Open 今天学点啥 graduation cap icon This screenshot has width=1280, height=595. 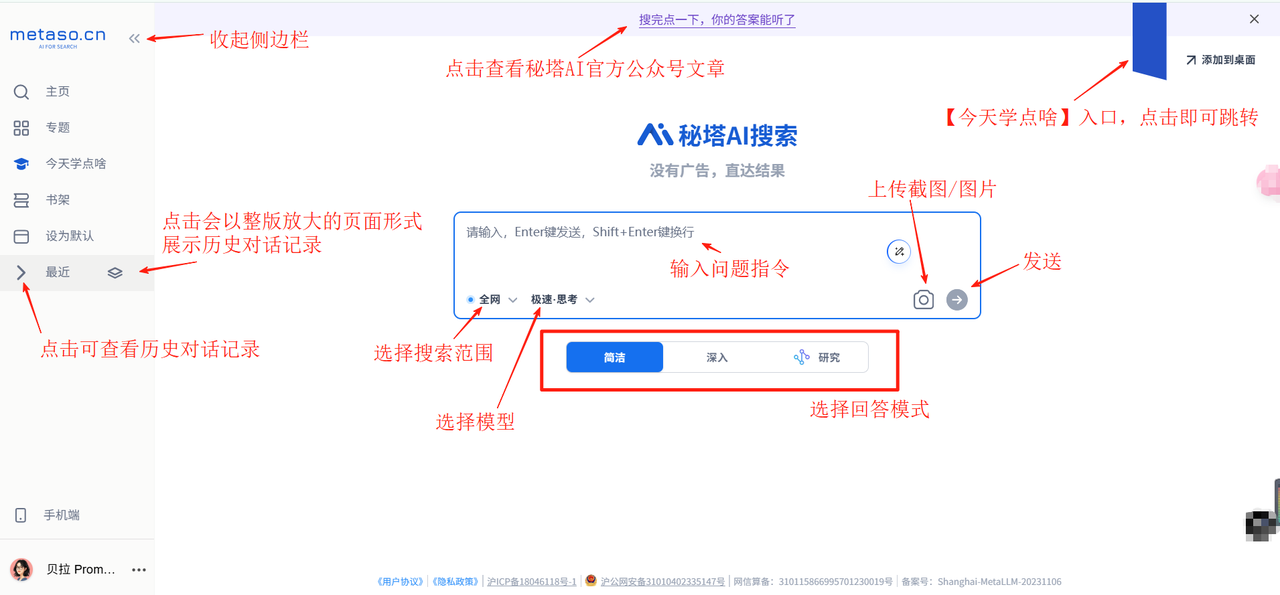[21, 164]
